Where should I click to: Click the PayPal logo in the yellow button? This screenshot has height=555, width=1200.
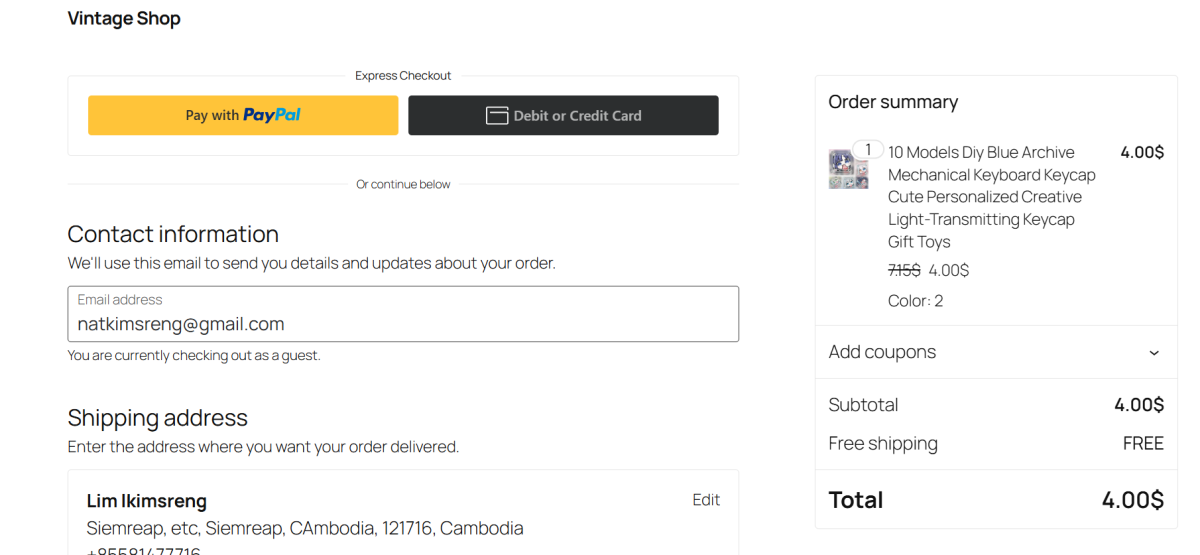click(x=271, y=116)
